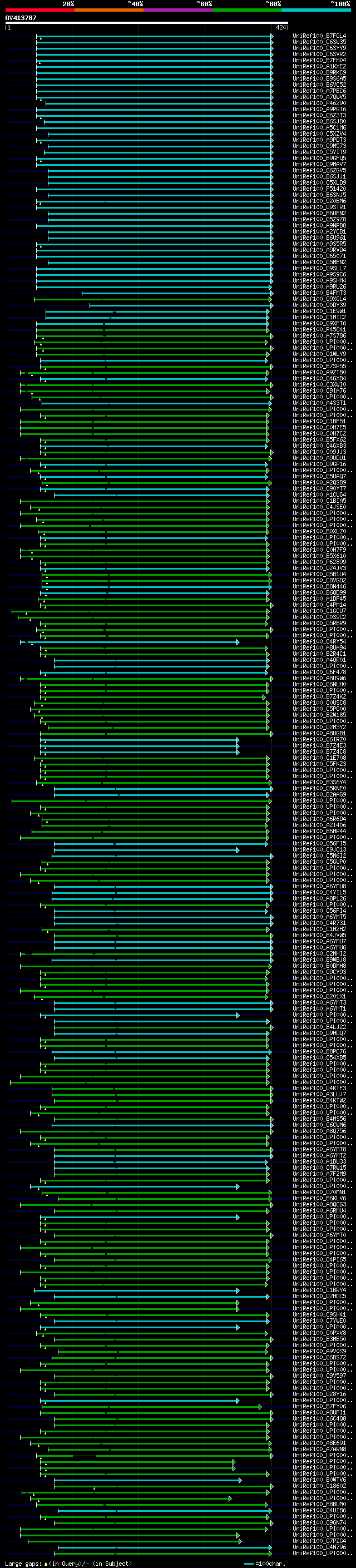Screen dimensions: 356x1568
Task: Select the UniRef100_P51420 label
Action: pos(319,189)
